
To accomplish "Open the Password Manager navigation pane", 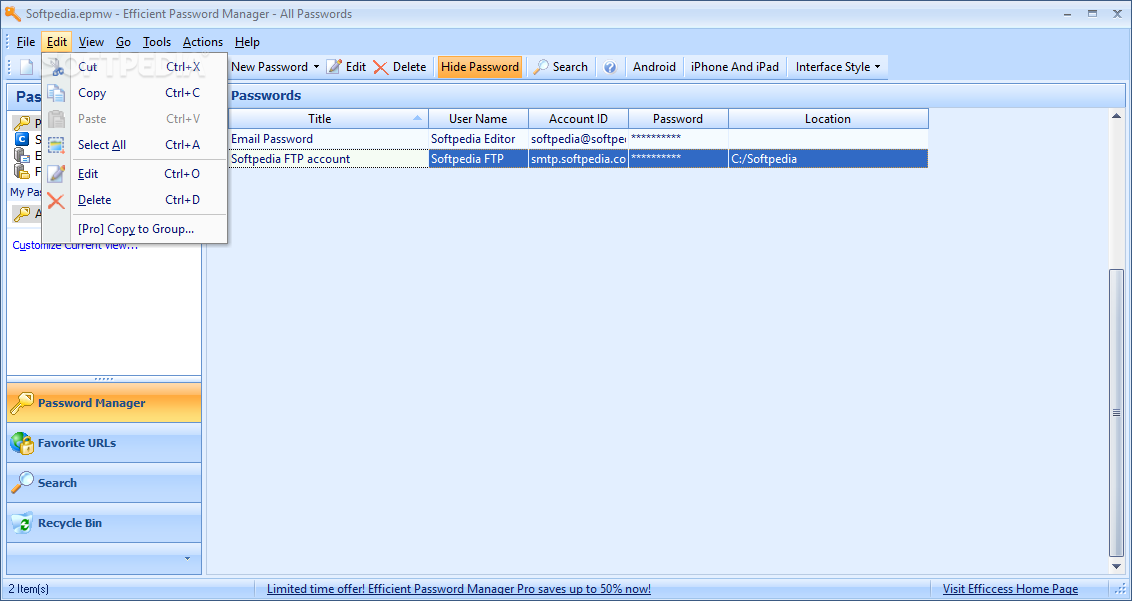I will [104, 403].
